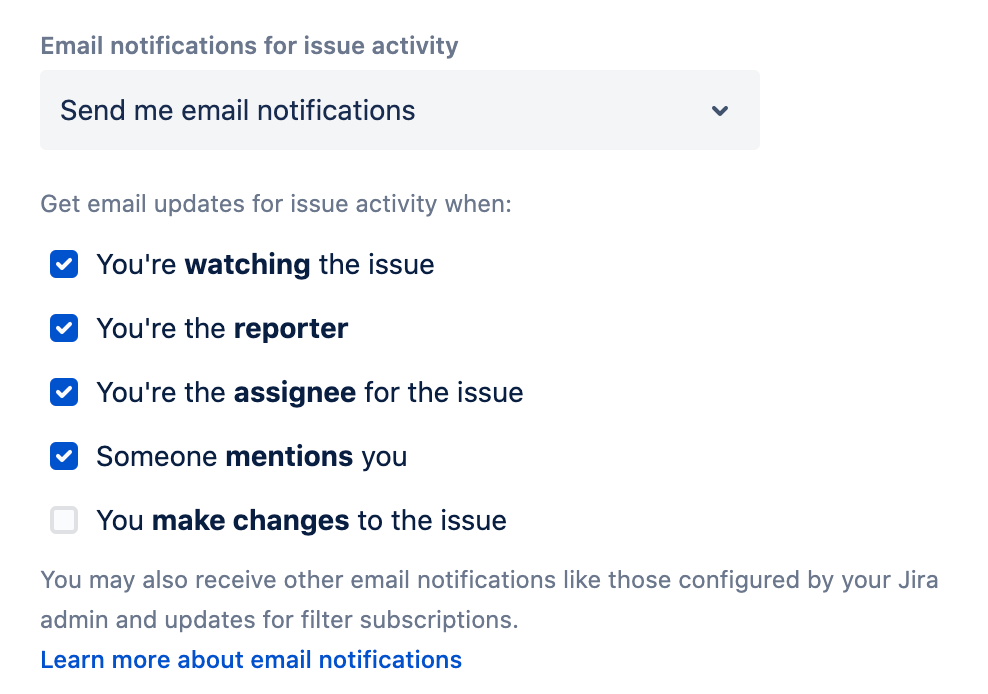Select the "assignee for the issue" label text
The height and width of the screenshot is (694, 988).
tap(379, 393)
